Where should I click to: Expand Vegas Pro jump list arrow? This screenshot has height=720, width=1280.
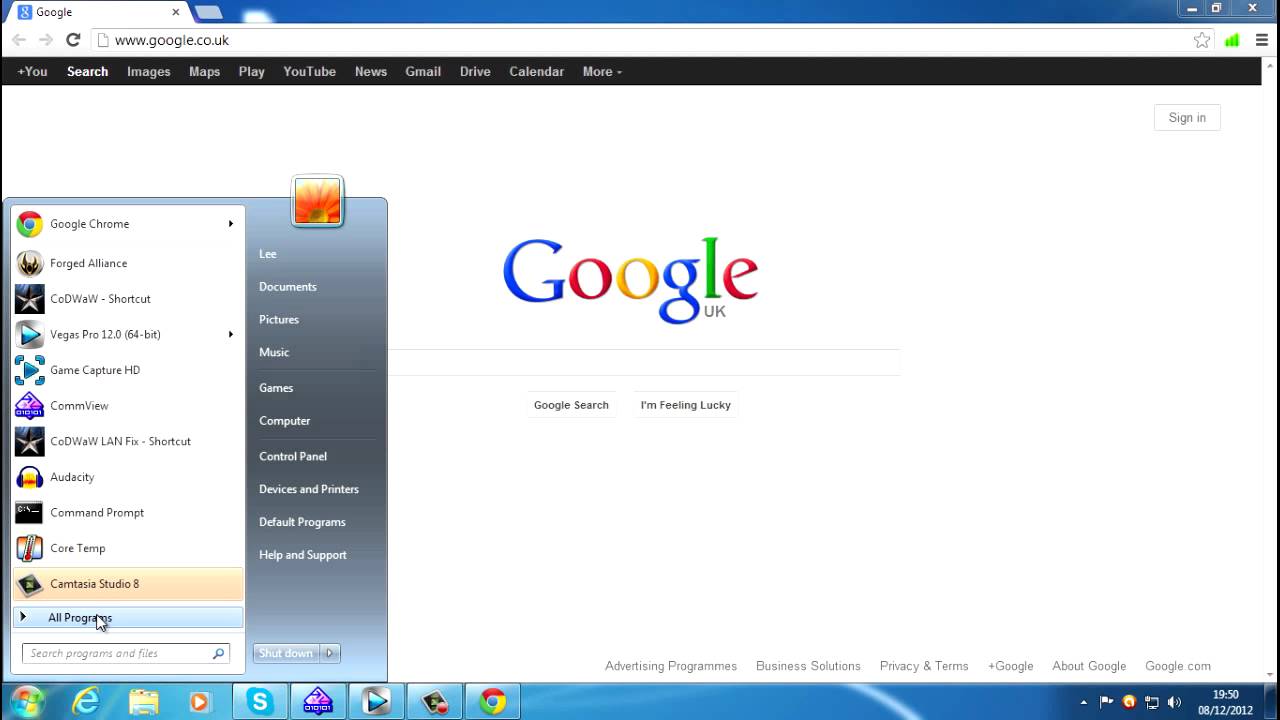[231, 334]
